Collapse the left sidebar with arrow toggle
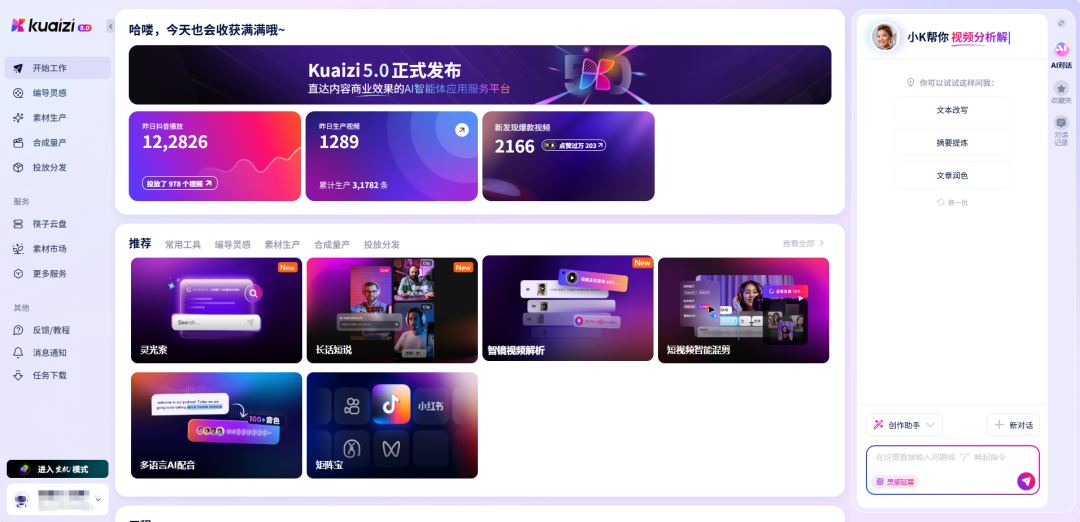This screenshot has height=522, width=1080. pos(110,26)
